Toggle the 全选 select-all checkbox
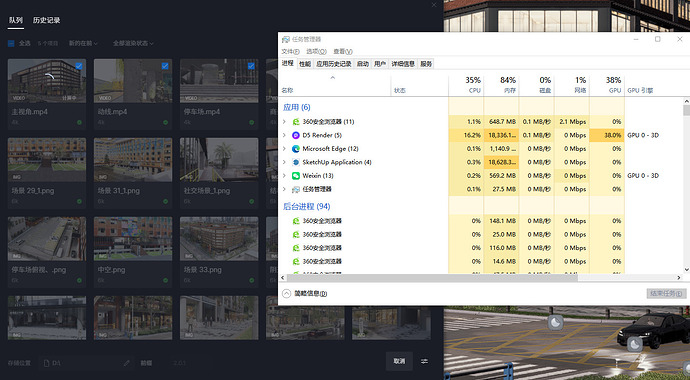 (x=11, y=43)
